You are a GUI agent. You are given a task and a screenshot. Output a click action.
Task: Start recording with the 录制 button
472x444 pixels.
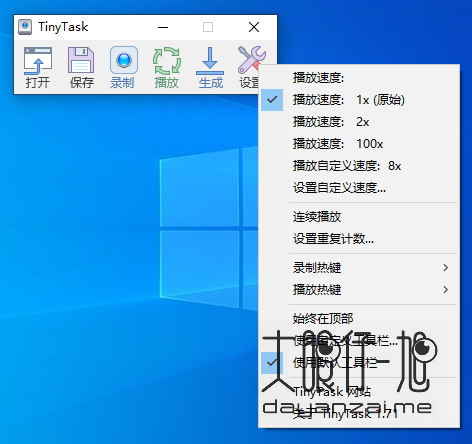click(x=123, y=68)
